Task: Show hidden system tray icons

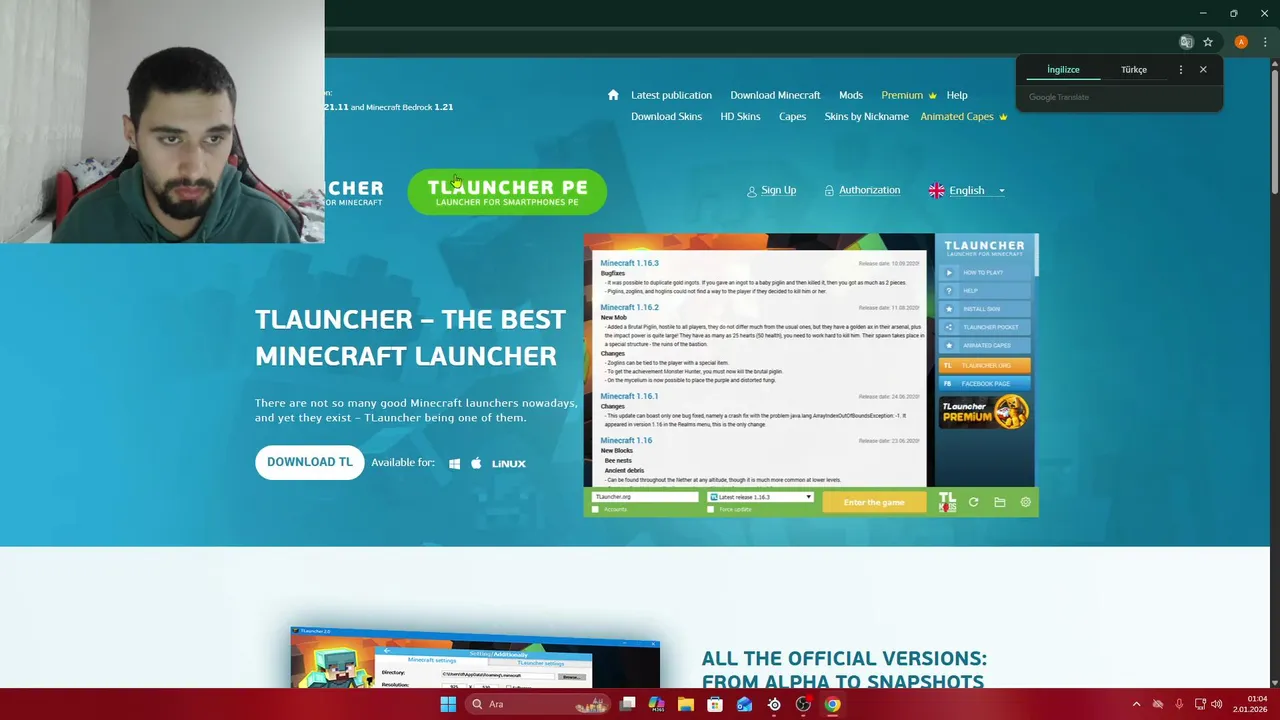Action: [1136, 704]
